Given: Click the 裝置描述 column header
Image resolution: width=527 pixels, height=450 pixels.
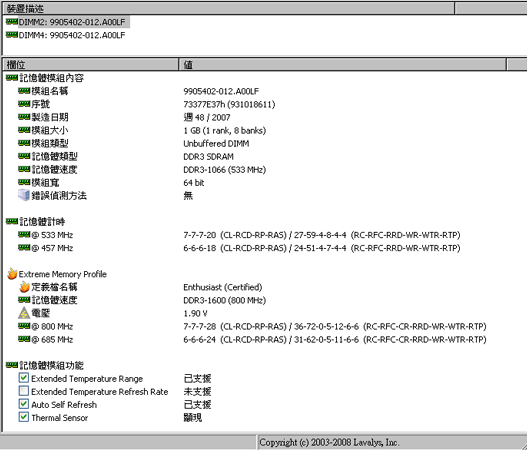Looking at the screenshot, I should pyautogui.click(x=229, y=8).
